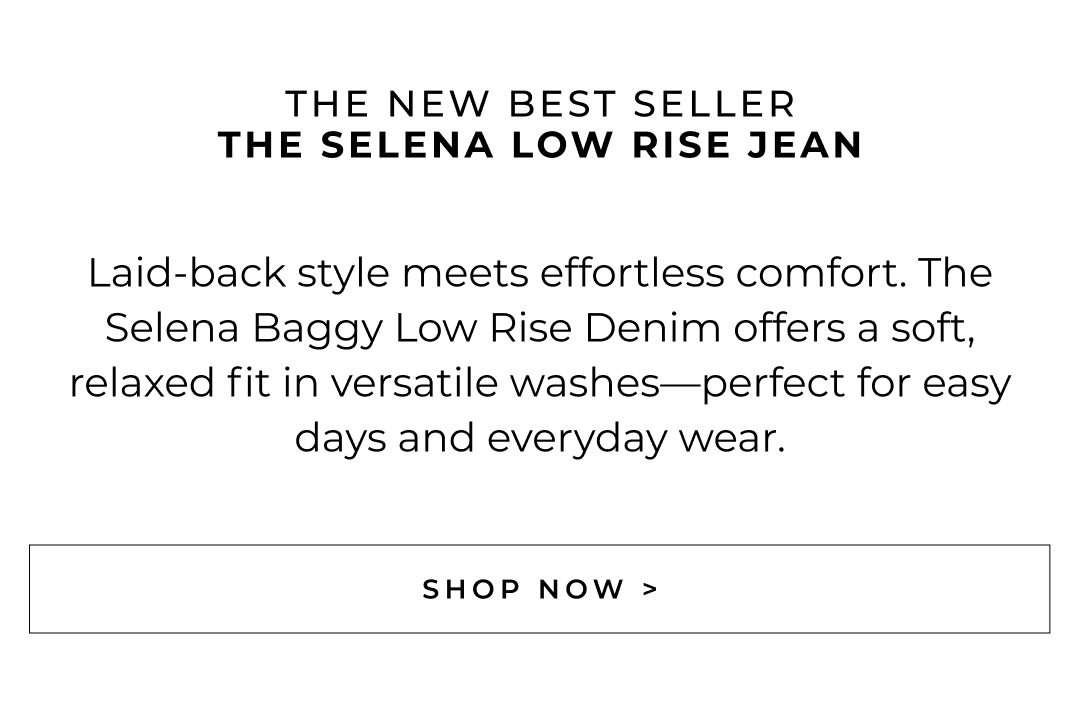The width and height of the screenshot is (1080, 716).
Task: Click the word SHOP inside the button
Action: pyautogui.click(x=469, y=589)
